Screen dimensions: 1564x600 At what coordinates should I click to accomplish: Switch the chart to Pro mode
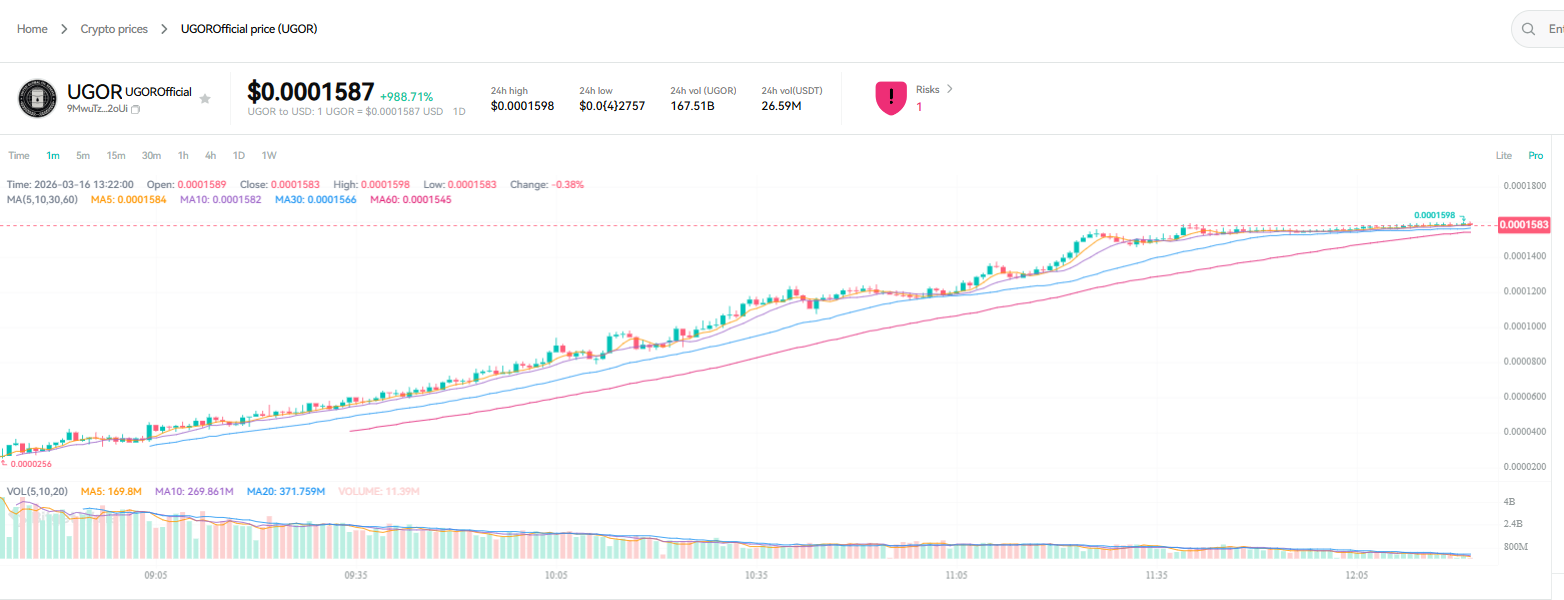pyautogui.click(x=1536, y=155)
